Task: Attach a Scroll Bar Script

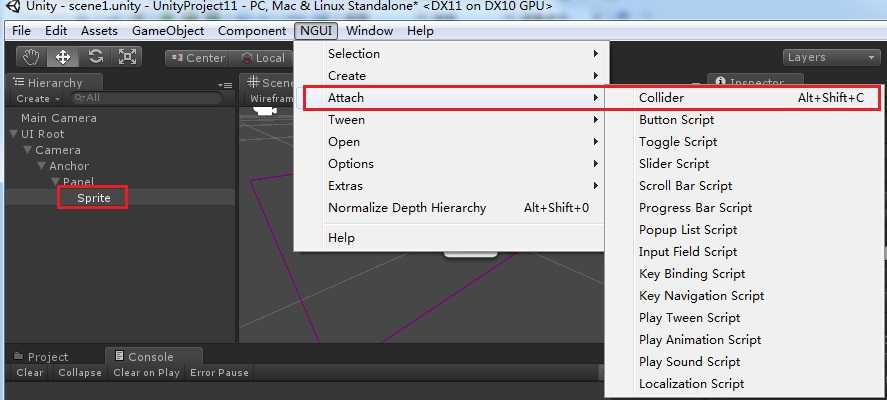Action: point(744,186)
